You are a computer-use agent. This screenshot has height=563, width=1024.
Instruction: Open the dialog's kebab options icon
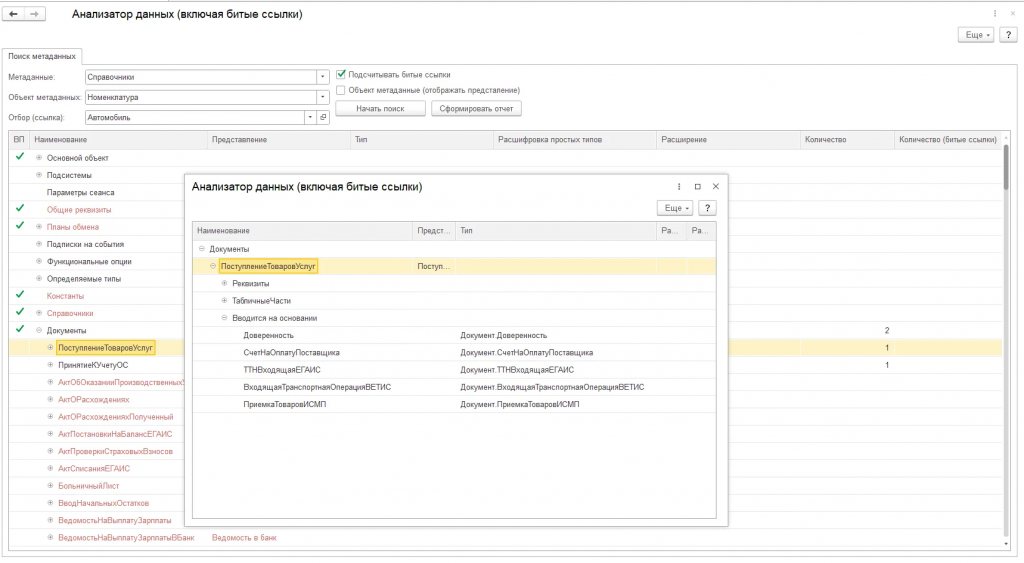pyautogui.click(x=679, y=187)
